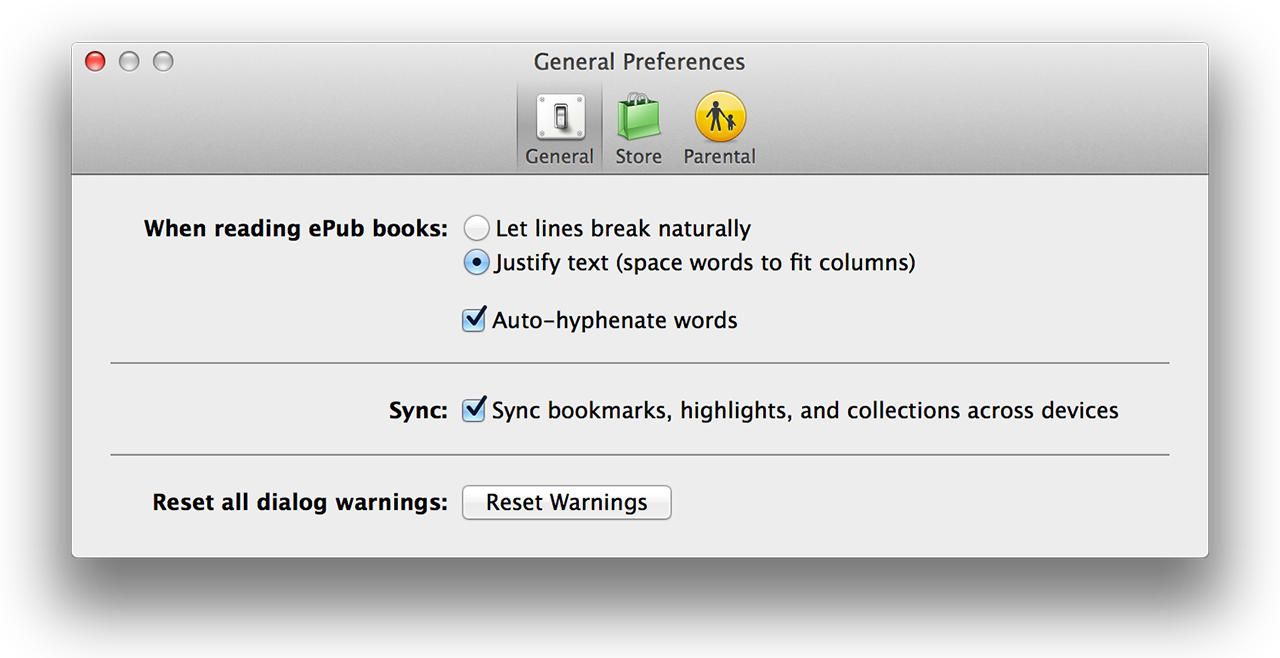Toggle Auto-hyphenate words checkbox
This screenshot has width=1280, height=658.
474,320
